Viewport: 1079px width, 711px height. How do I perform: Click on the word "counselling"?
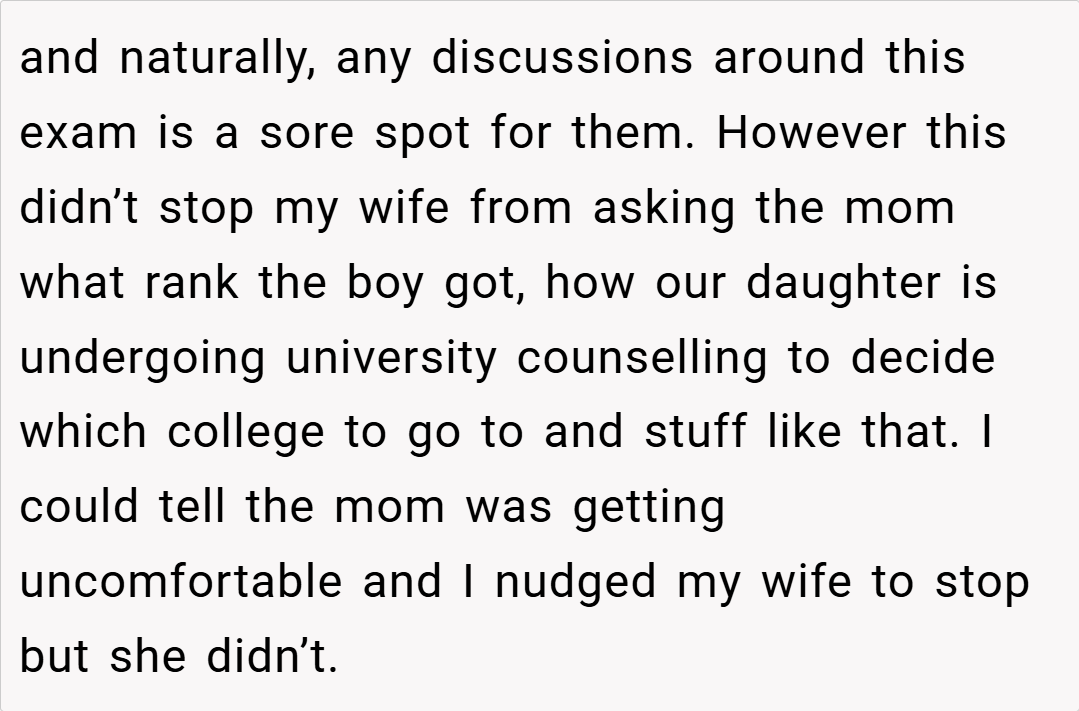pos(643,359)
